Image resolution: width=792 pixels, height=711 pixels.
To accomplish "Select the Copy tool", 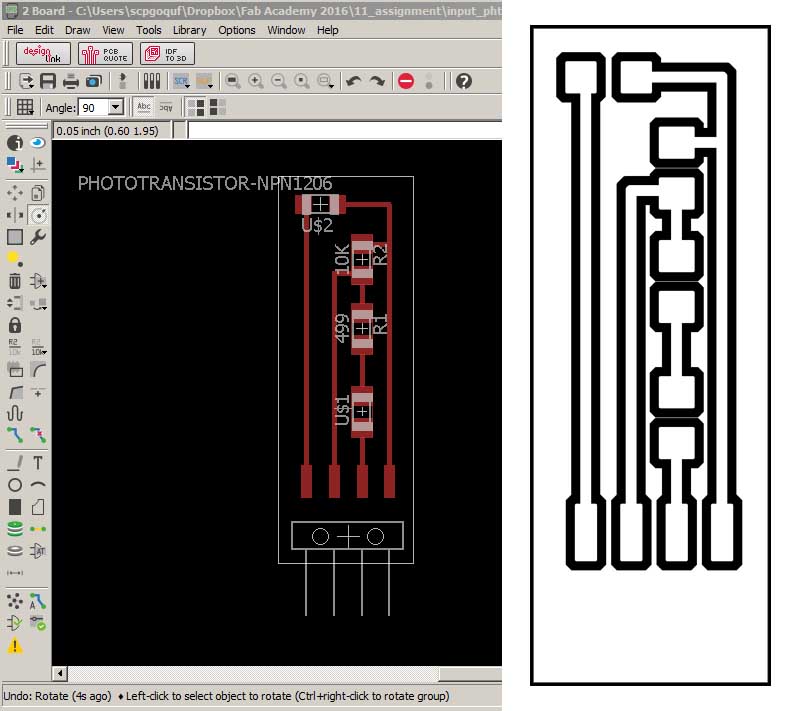I will 38,193.
